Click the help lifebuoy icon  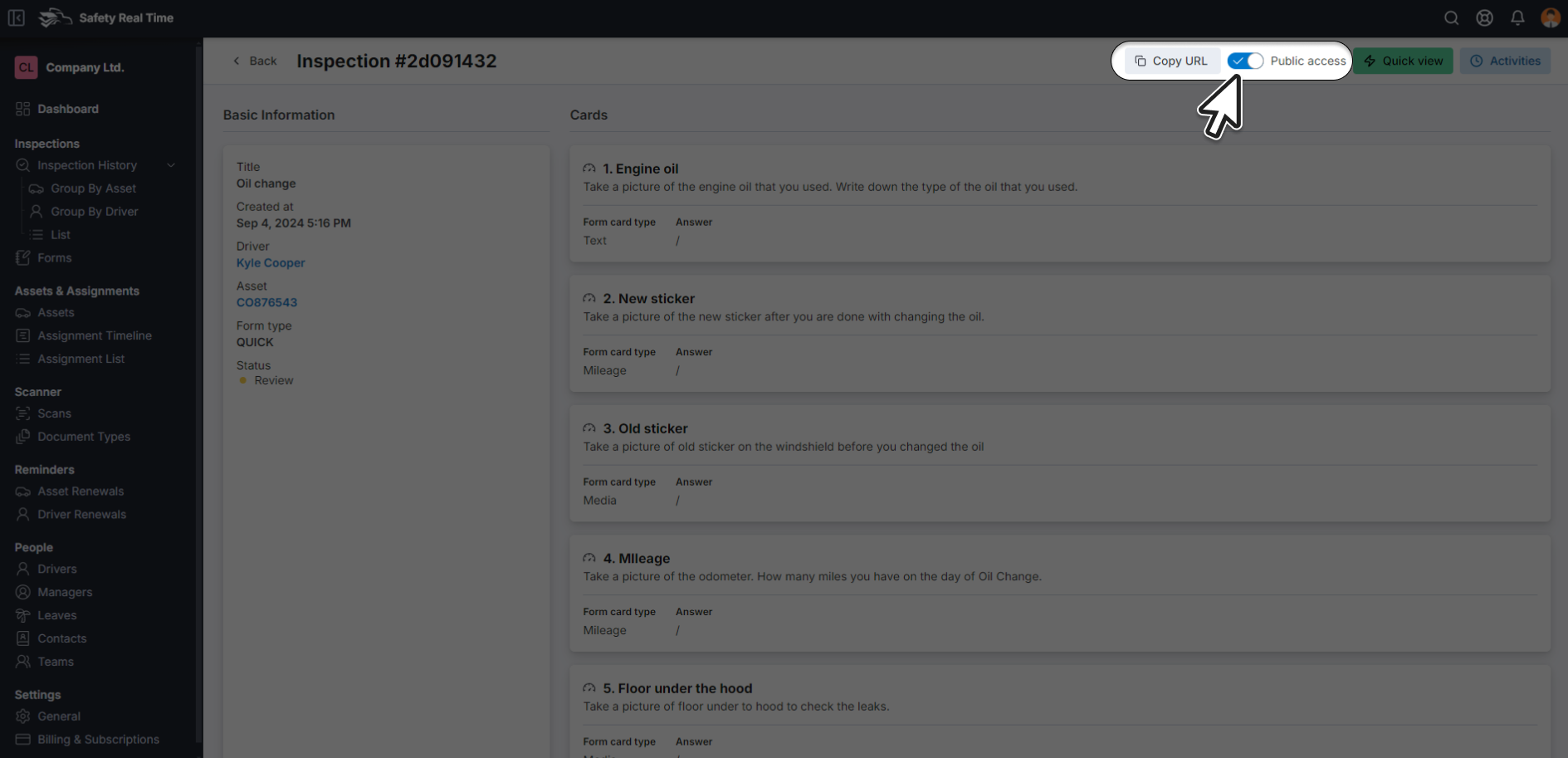pos(1484,18)
